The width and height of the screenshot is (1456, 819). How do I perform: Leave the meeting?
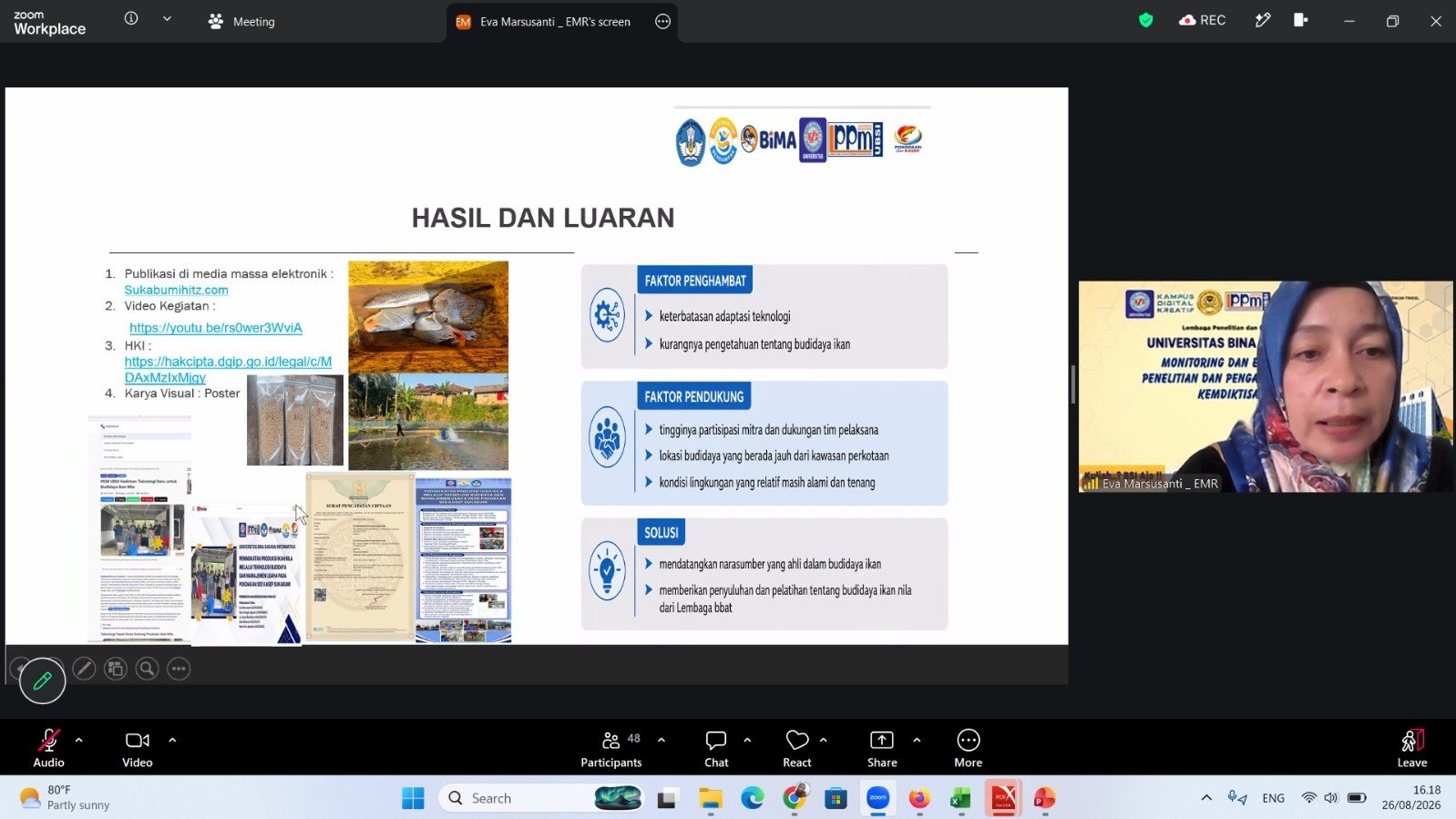[x=1412, y=748]
